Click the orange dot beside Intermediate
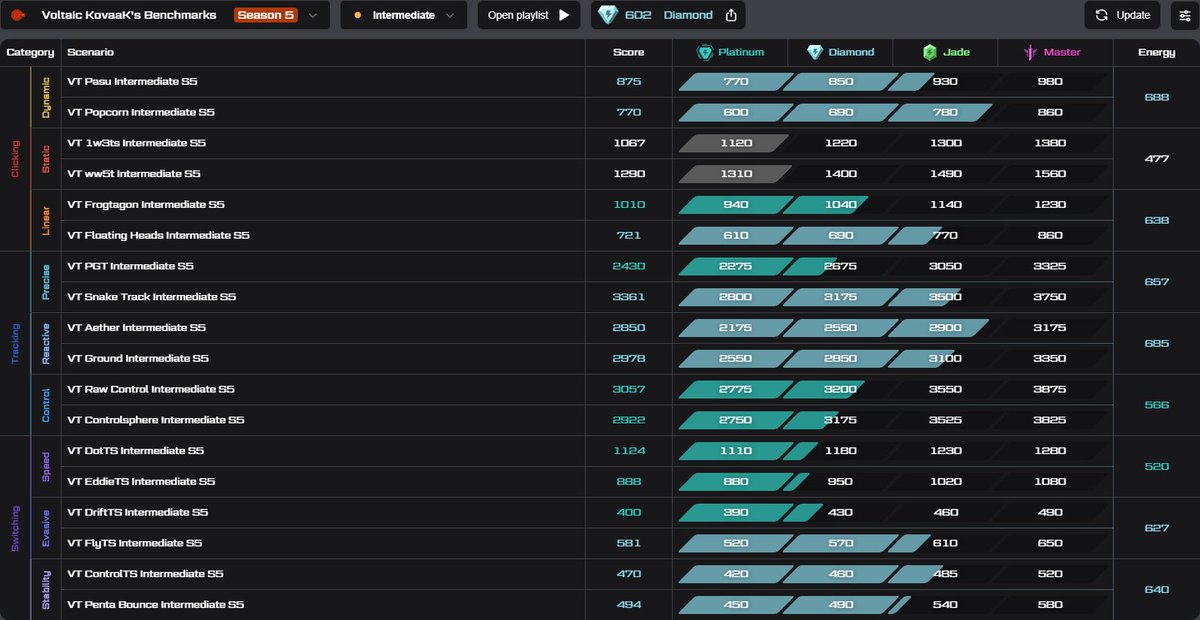Image resolution: width=1200 pixels, height=620 pixels. click(357, 15)
